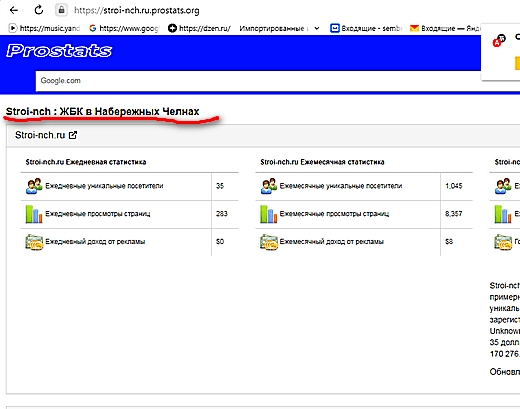Image resolution: width=520 pixels, height=409 pixels.
Task: Open the Импортированные bookmarks folder
Action: click(x=273, y=28)
